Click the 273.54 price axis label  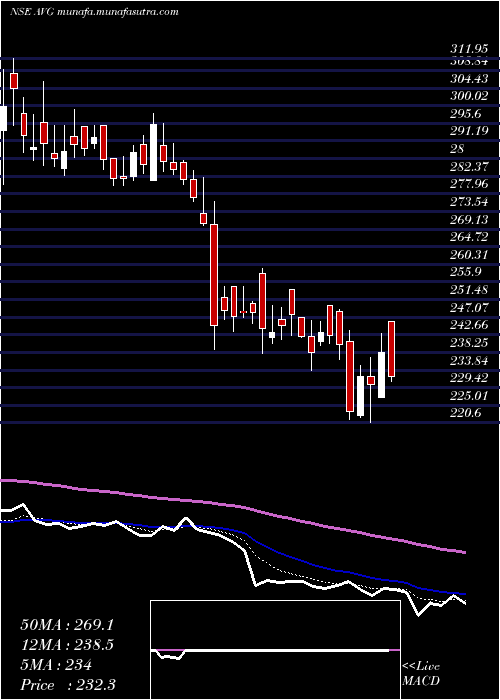[469, 202]
